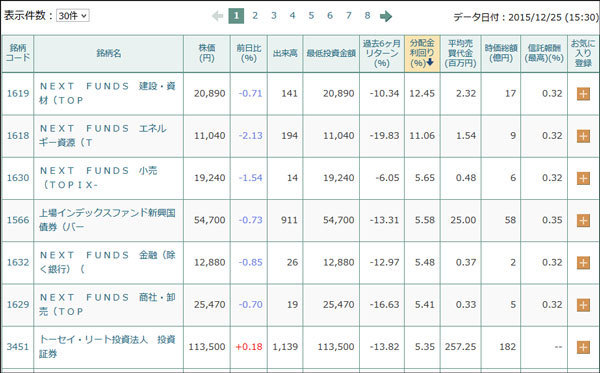Viewport: 600px width, 373px height.
Task: Go to page 8
Action: pos(367,16)
